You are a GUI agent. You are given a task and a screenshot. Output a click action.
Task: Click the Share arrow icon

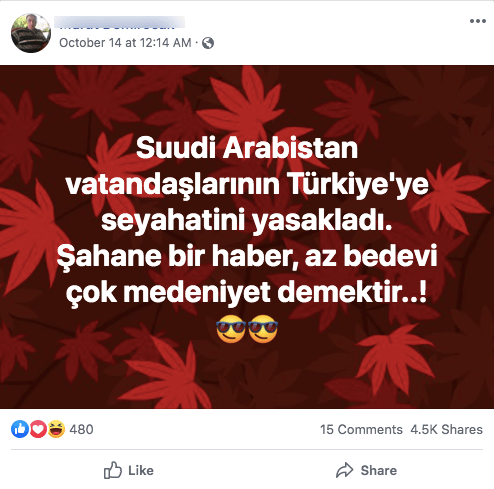pyautogui.click(x=344, y=470)
